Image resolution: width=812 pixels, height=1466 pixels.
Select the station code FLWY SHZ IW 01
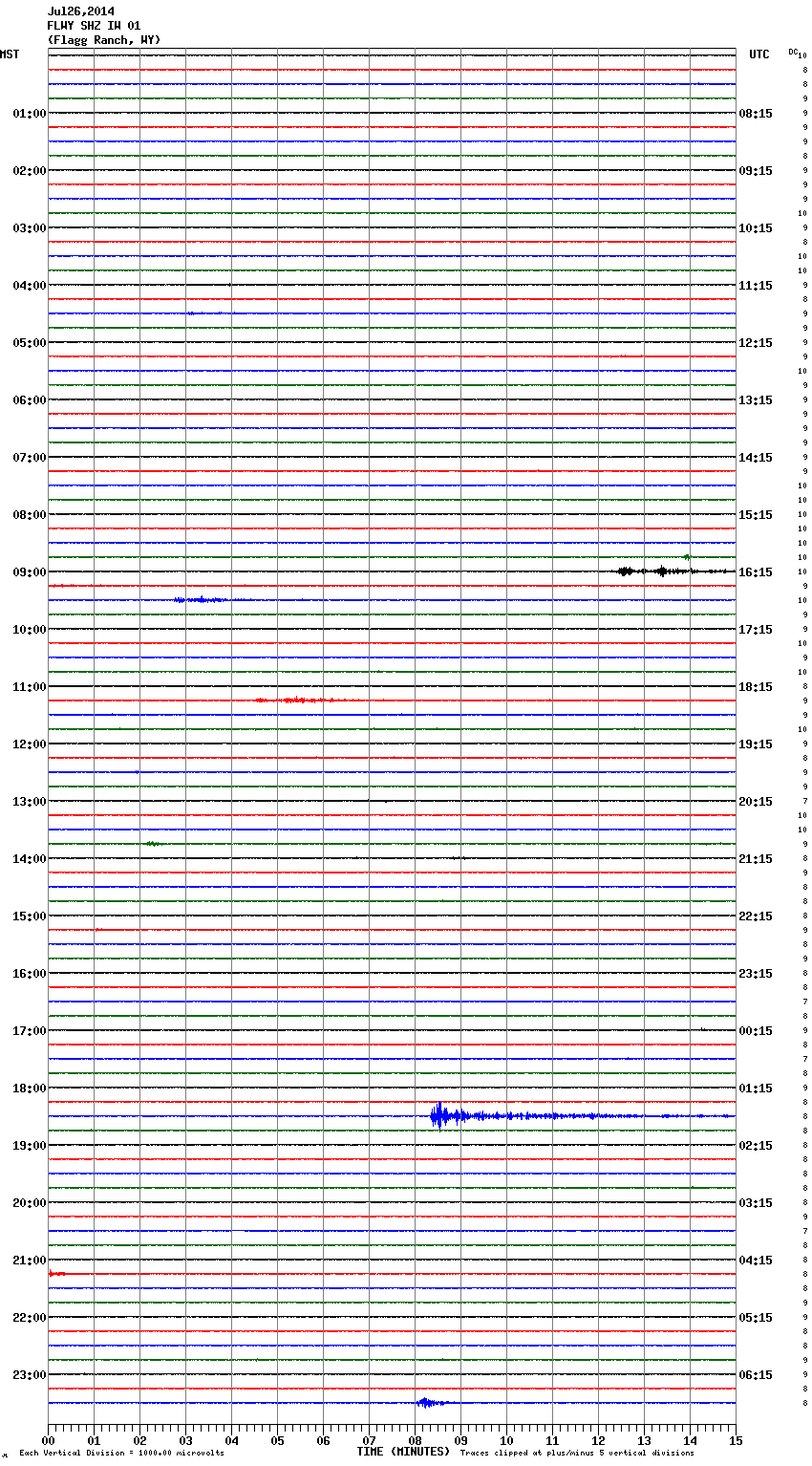click(94, 26)
